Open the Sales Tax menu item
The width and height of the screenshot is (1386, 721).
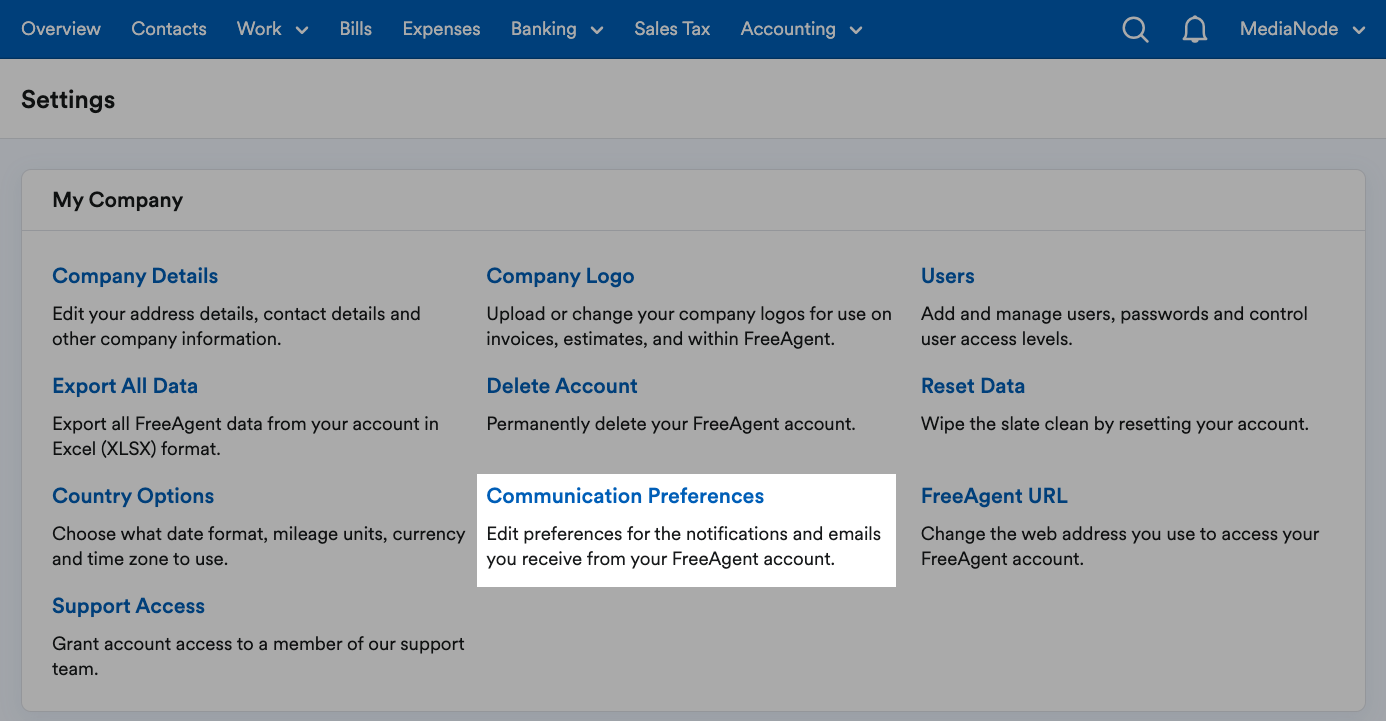point(672,29)
